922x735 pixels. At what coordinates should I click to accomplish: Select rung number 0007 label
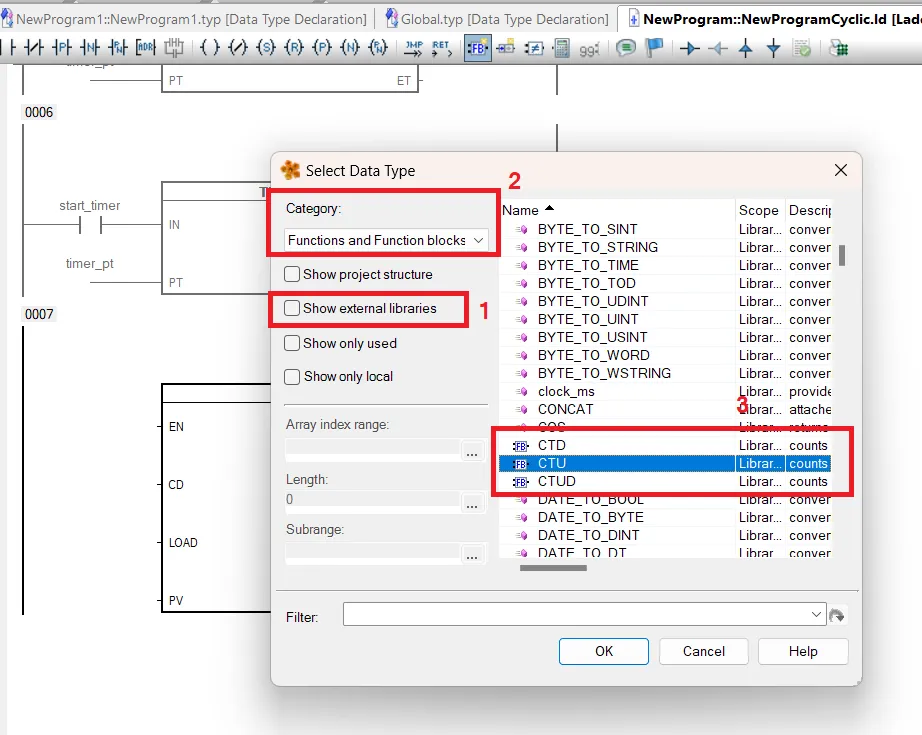(39, 314)
